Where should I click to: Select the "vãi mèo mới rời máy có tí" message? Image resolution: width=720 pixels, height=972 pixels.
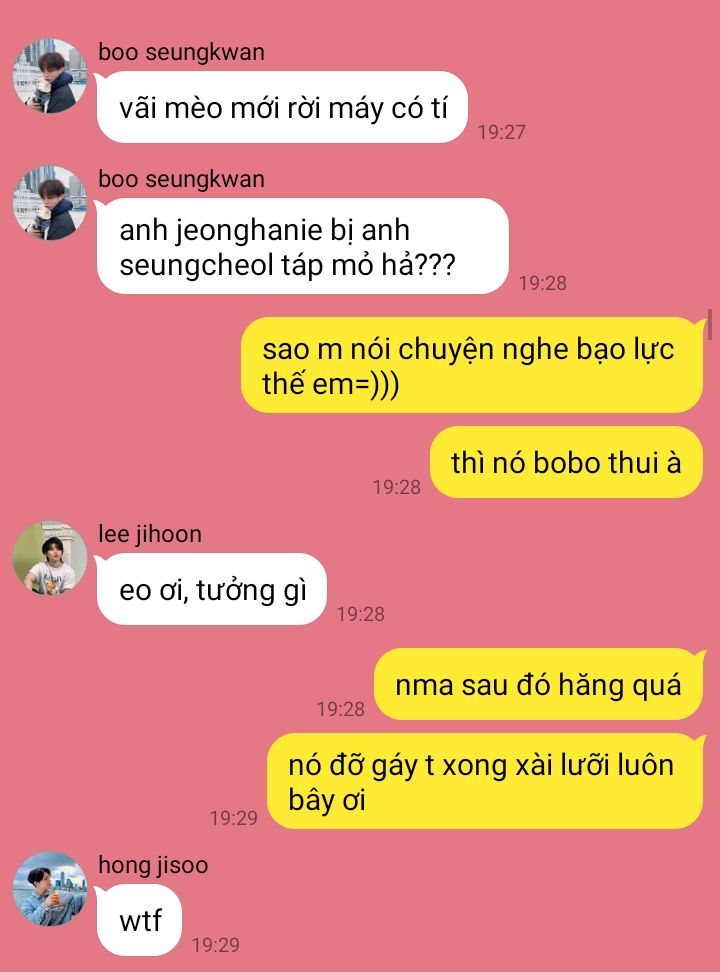(x=282, y=107)
